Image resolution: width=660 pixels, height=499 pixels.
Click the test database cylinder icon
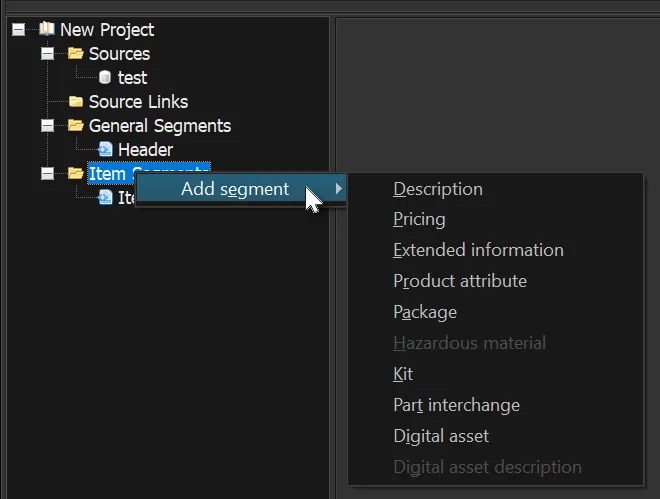click(x=105, y=77)
